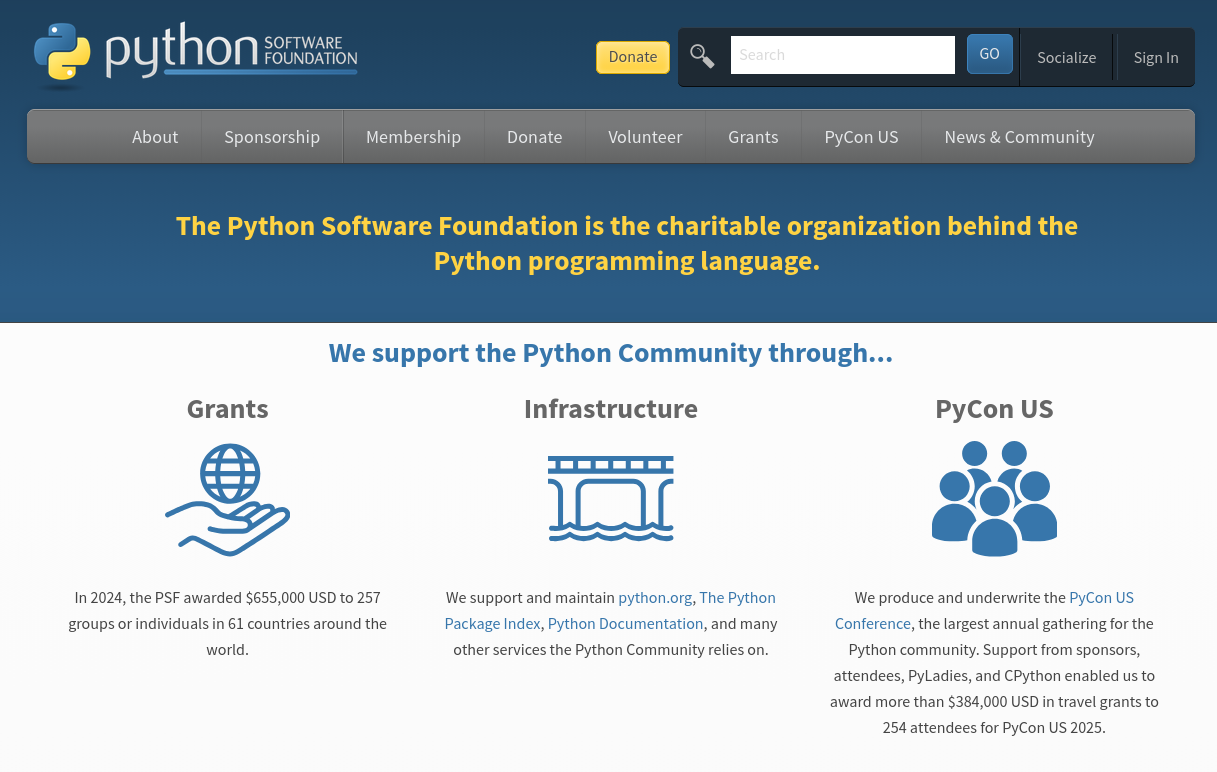1217x772 pixels.
Task: Open the Sponsorship menu
Action: pos(272,136)
